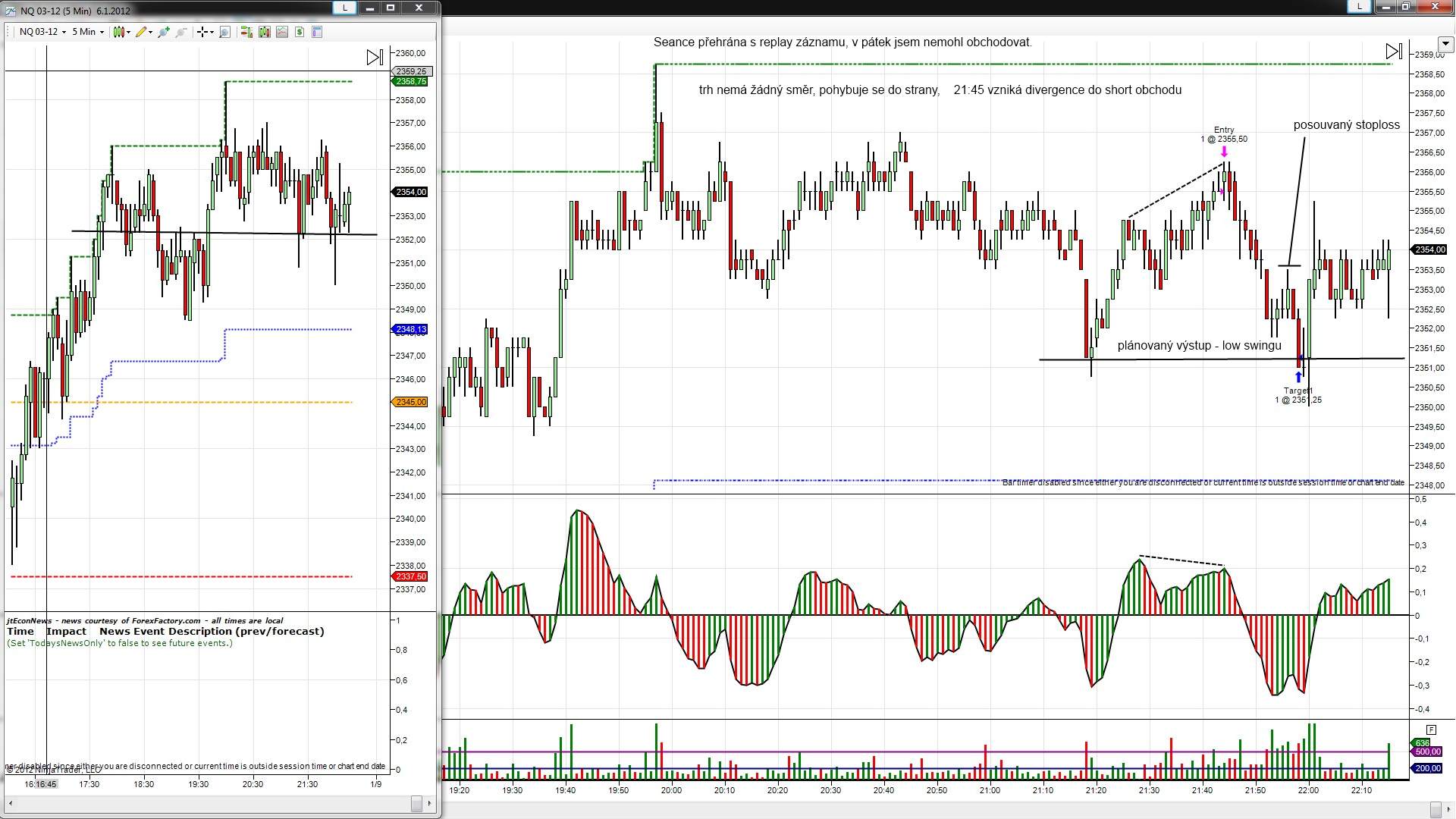Screen dimensions: 1456x819
Task: Select the crosshair cursor tool
Action: coord(203,32)
